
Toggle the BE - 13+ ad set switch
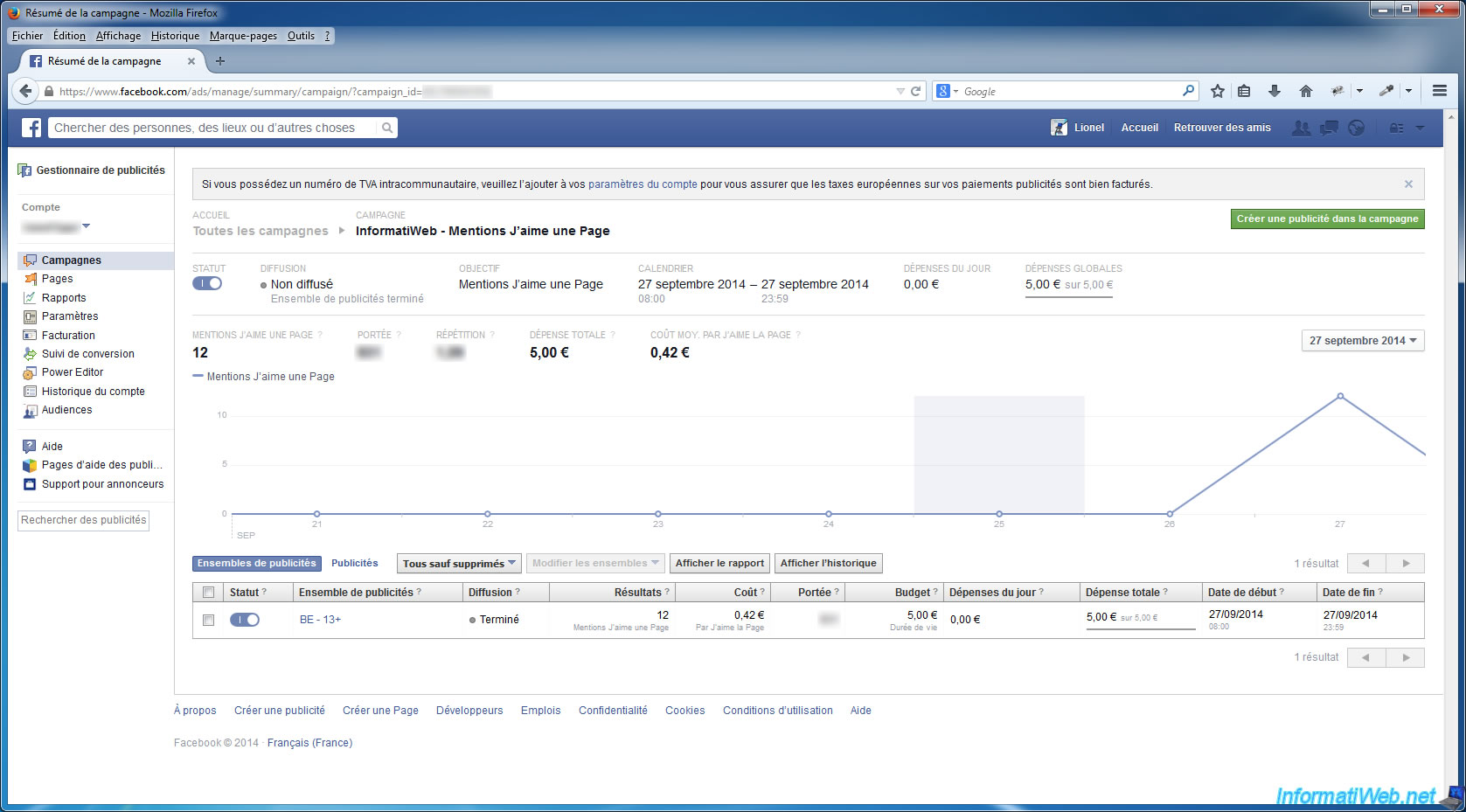click(245, 620)
